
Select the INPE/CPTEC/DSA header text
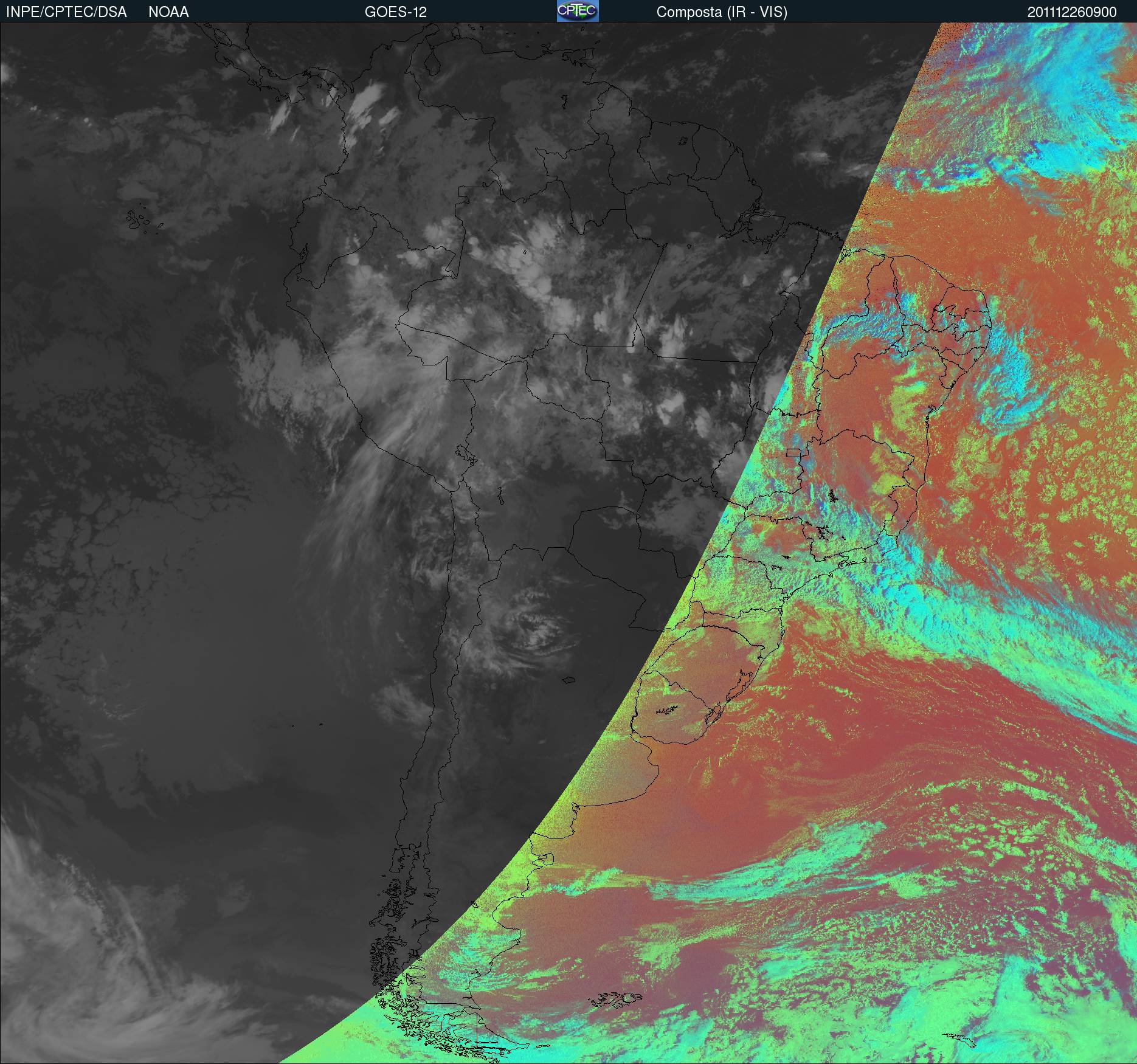pos(66,12)
